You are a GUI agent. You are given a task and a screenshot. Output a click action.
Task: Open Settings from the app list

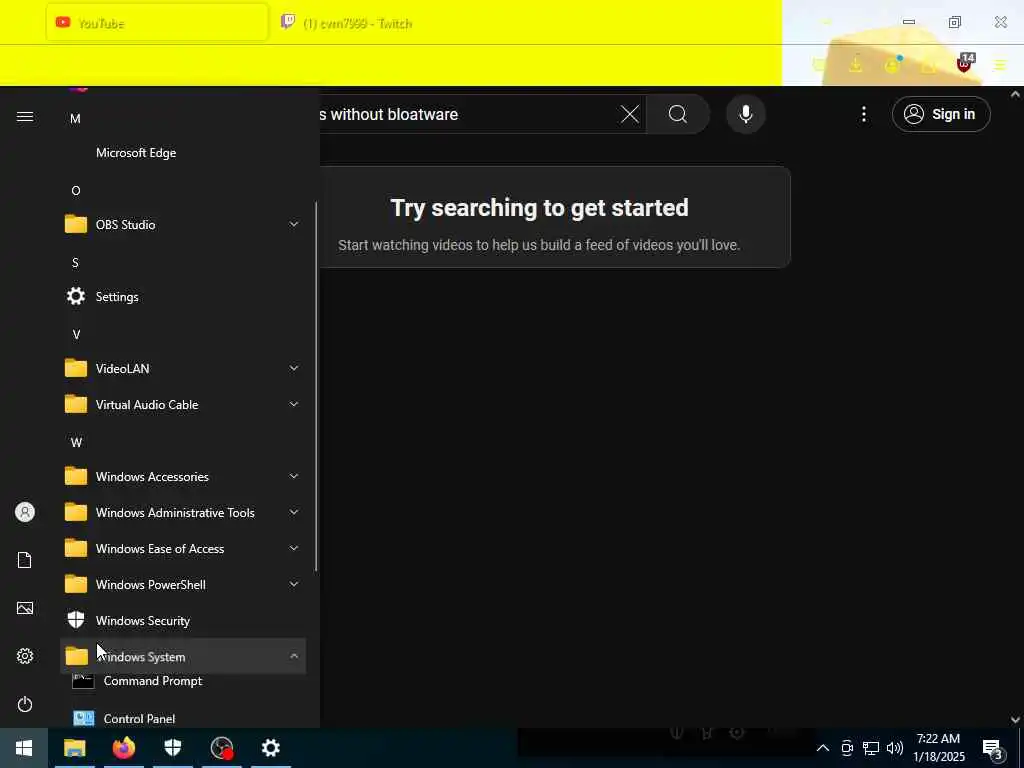click(183, 296)
